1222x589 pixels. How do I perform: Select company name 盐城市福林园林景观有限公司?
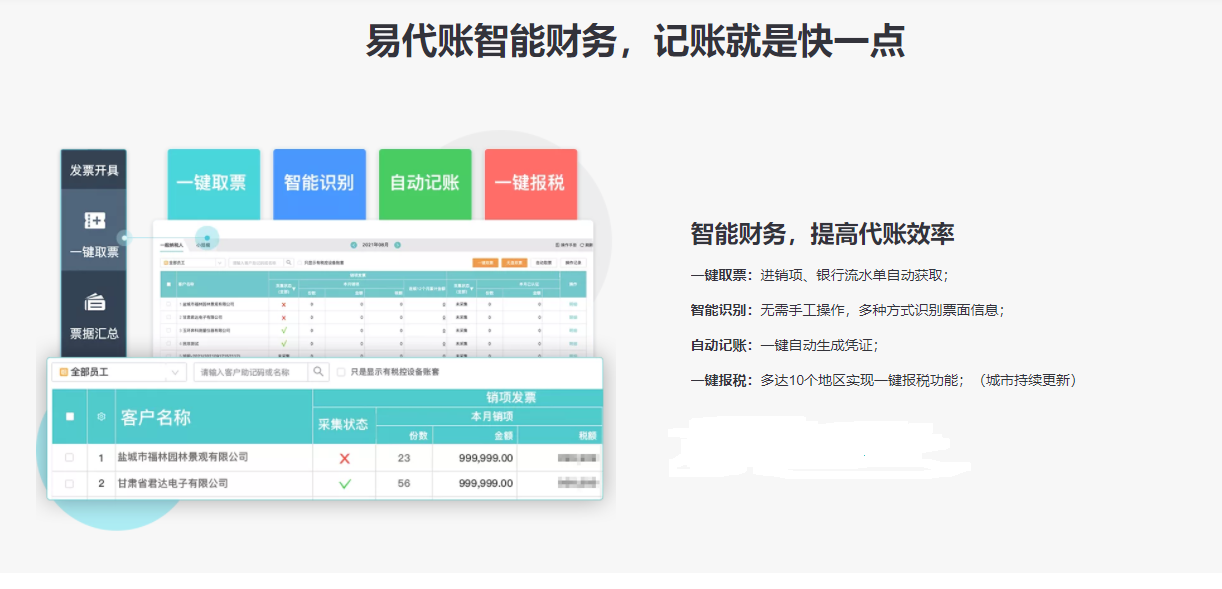point(183,457)
